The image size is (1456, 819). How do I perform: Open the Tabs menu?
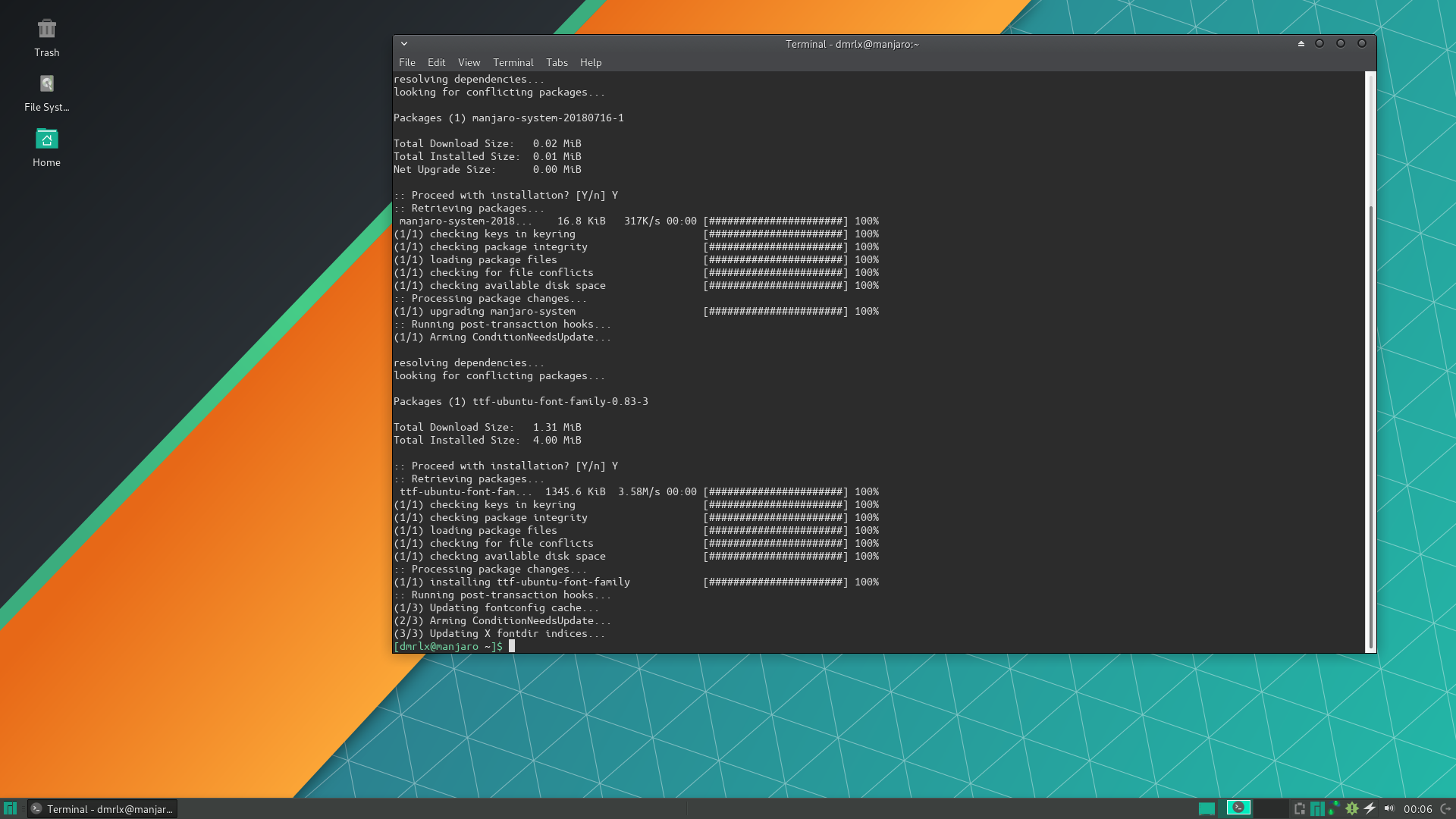click(557, 63)
